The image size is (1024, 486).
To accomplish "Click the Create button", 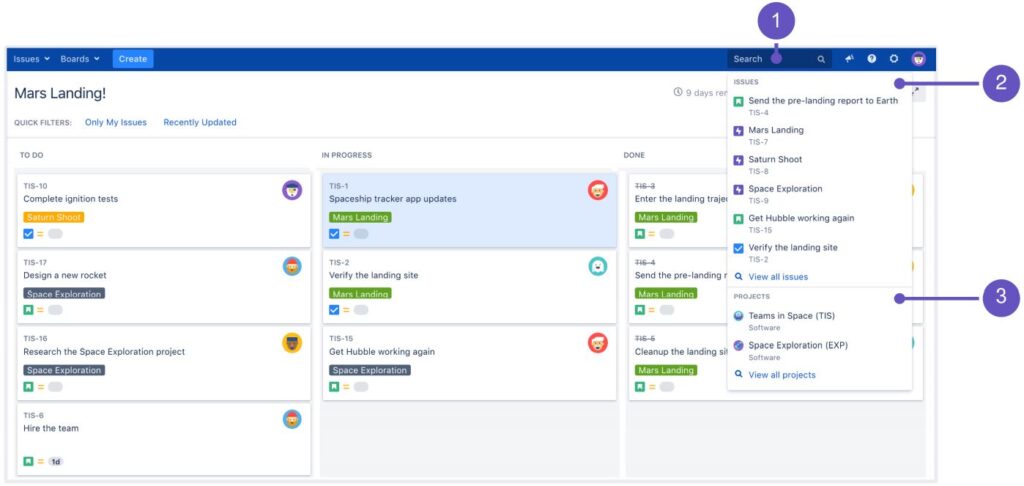I will (133, 59).
